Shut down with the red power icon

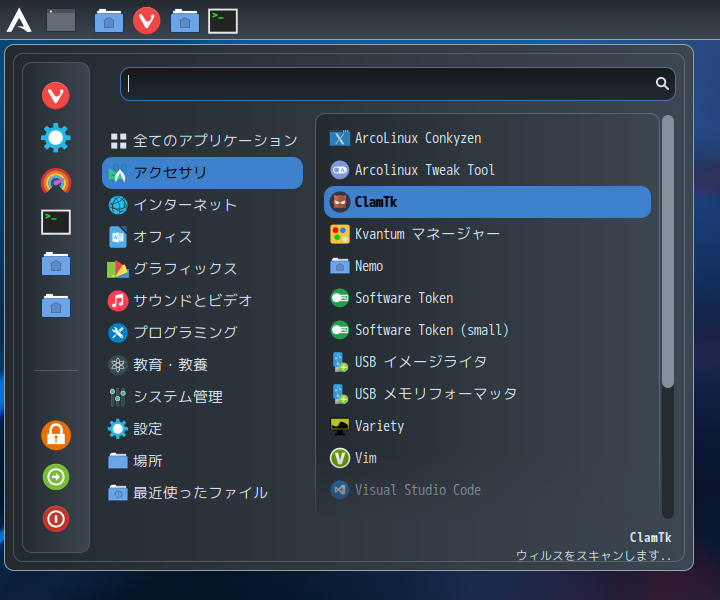click(56, 519)
